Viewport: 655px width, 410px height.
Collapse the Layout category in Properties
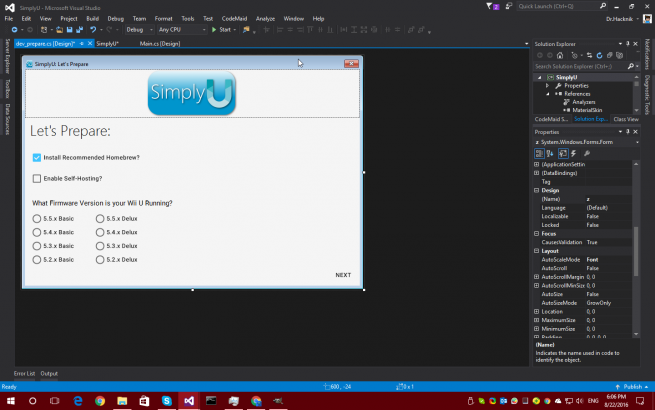tap(537, 251)
